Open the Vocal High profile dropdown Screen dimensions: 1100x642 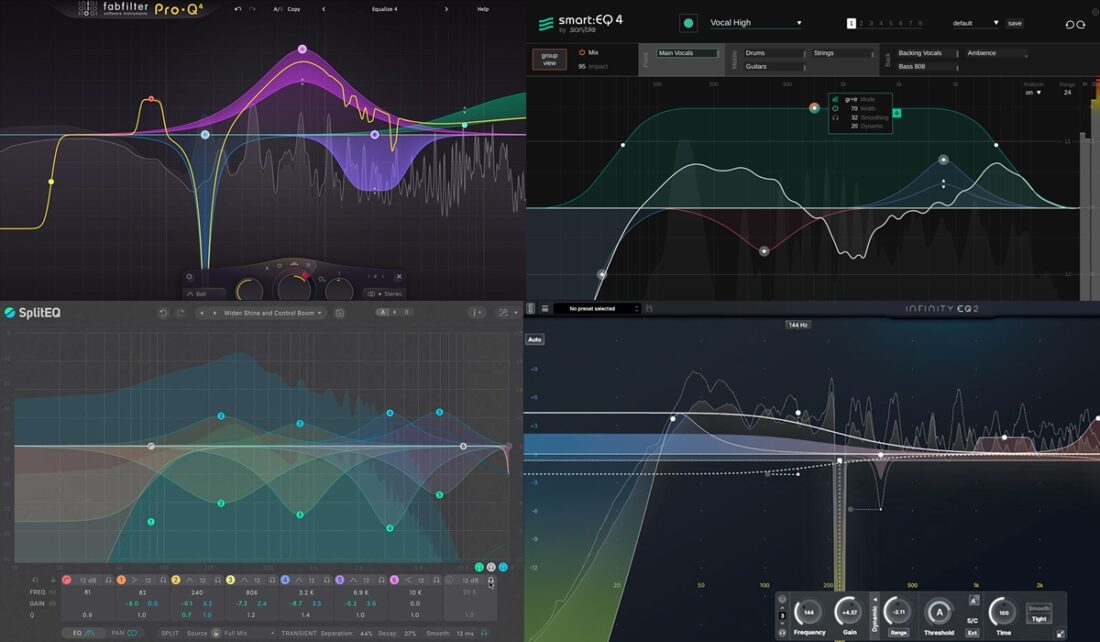coord(755,23)
